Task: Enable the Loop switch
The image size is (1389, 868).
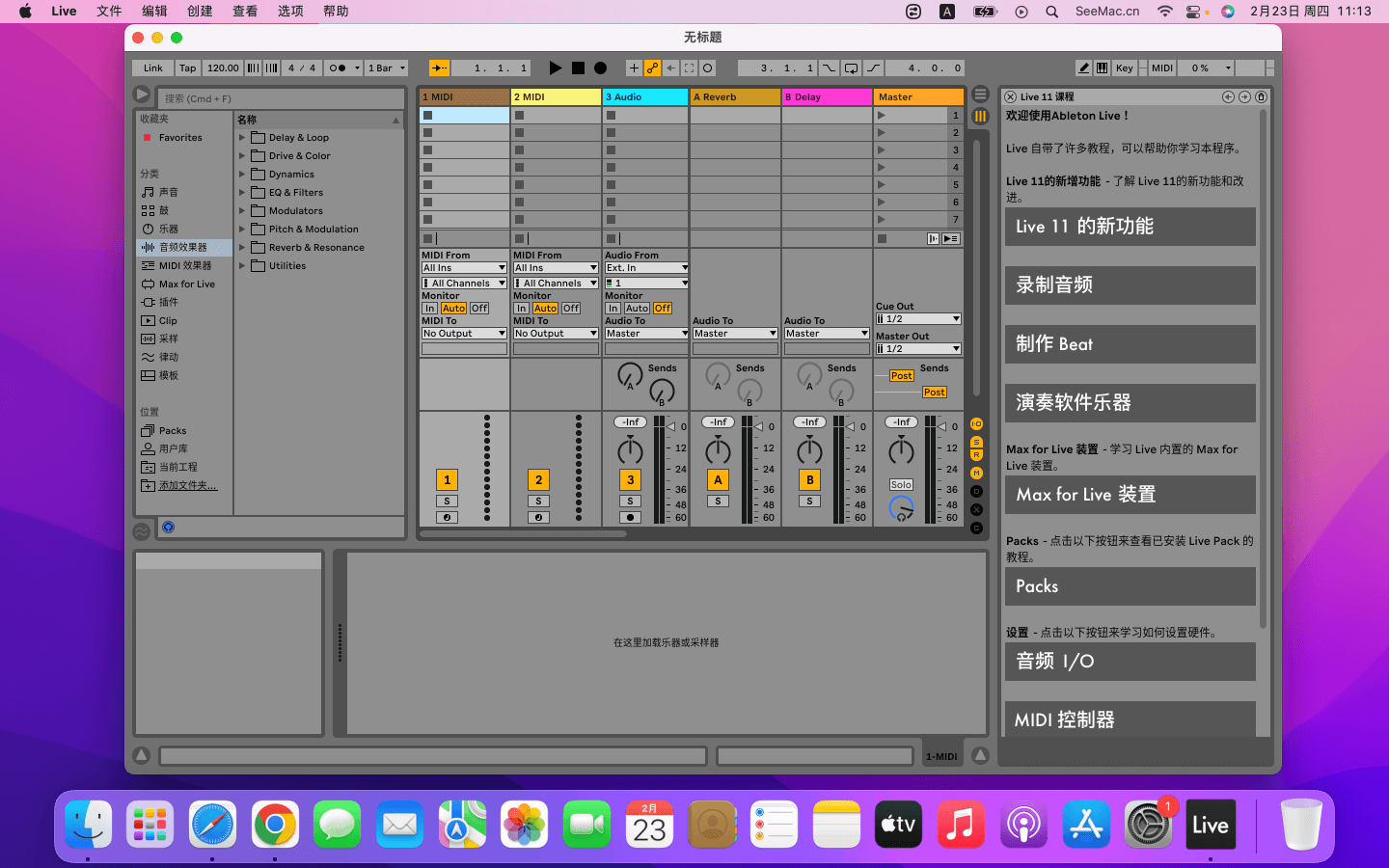Action: (851, 68)
